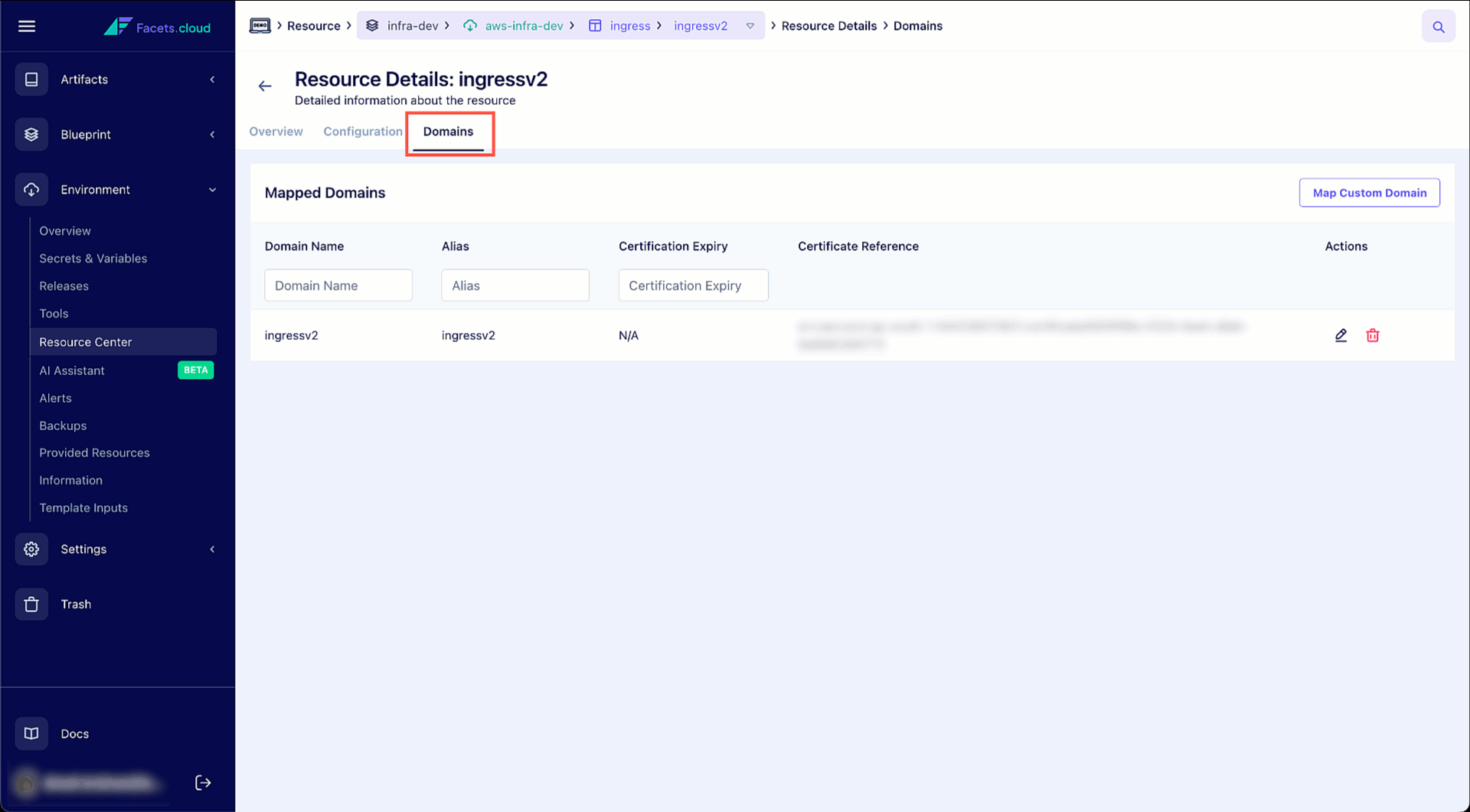The image size is (1470, 812).
Task: Click the Settings gear icon
Action: pos(31,549)
